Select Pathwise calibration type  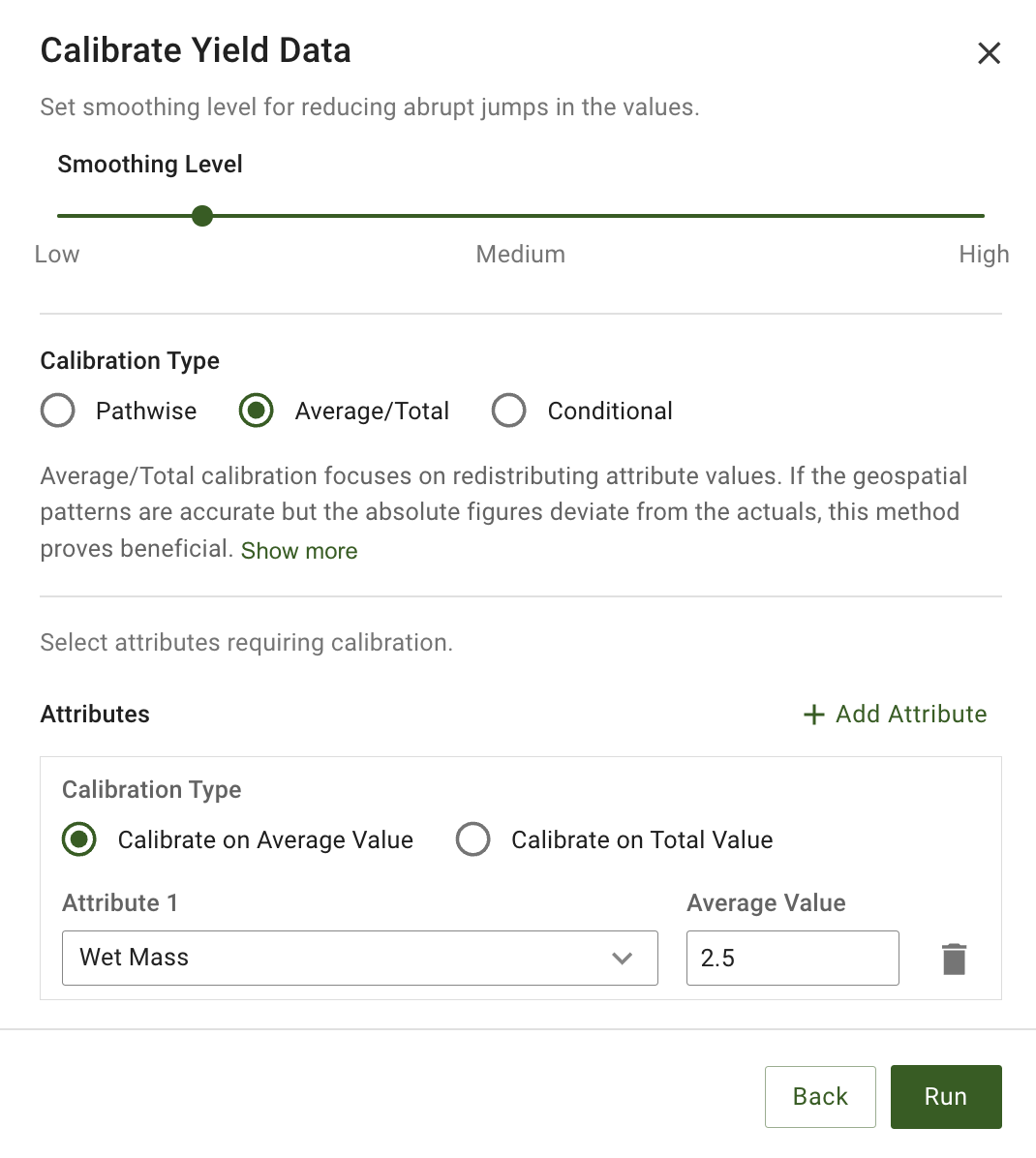click(58, 411)
